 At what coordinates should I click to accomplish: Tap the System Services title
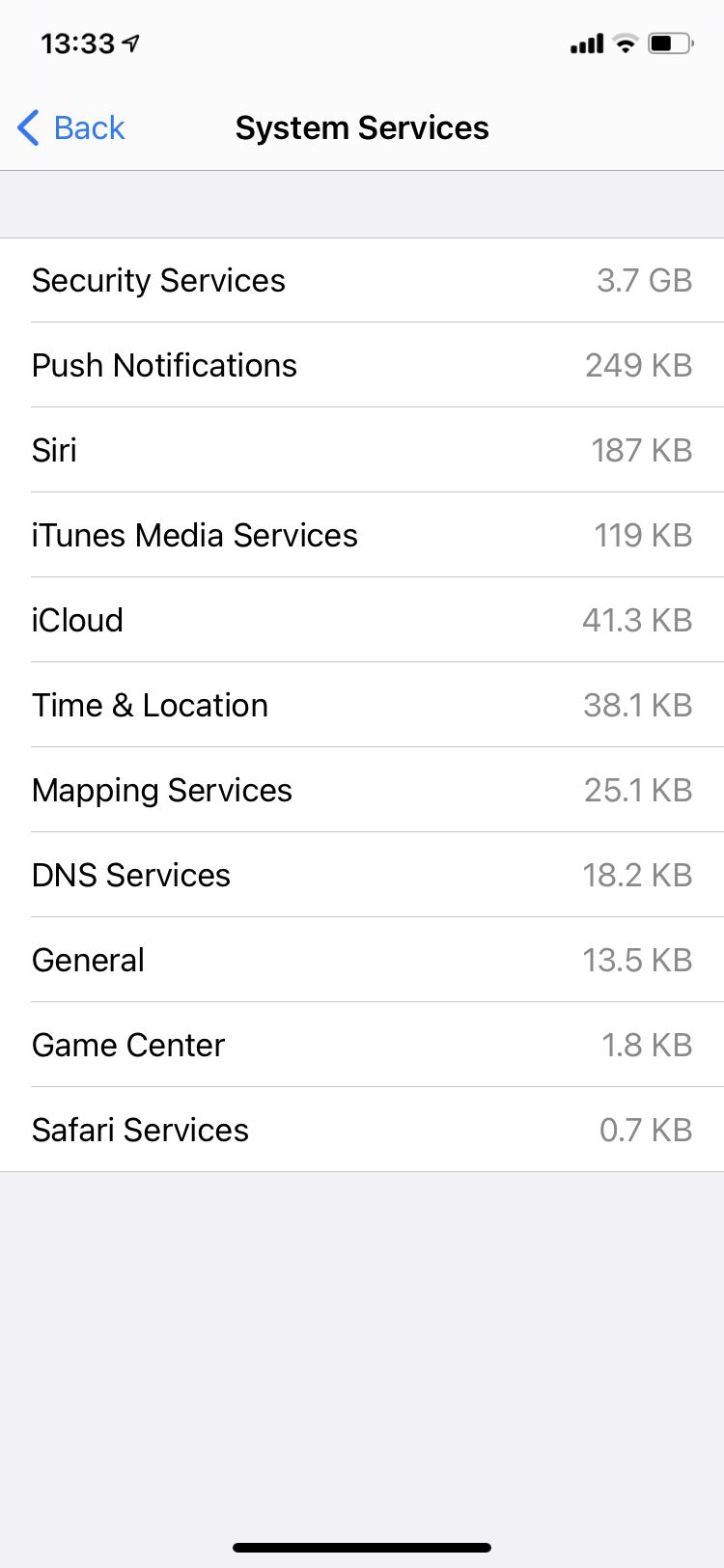click(362, 127)
